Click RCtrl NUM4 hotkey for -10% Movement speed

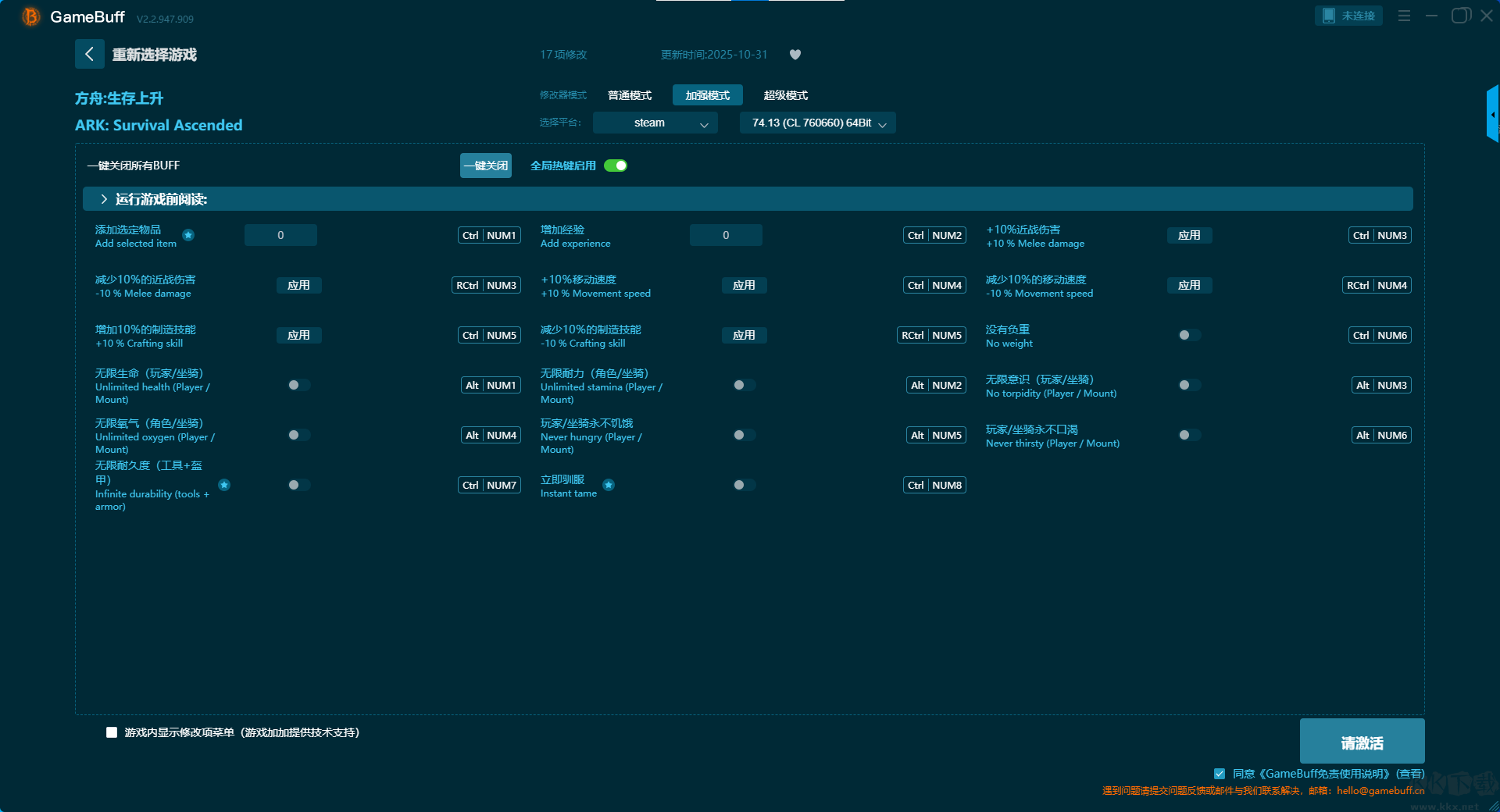pos(1377,285)
